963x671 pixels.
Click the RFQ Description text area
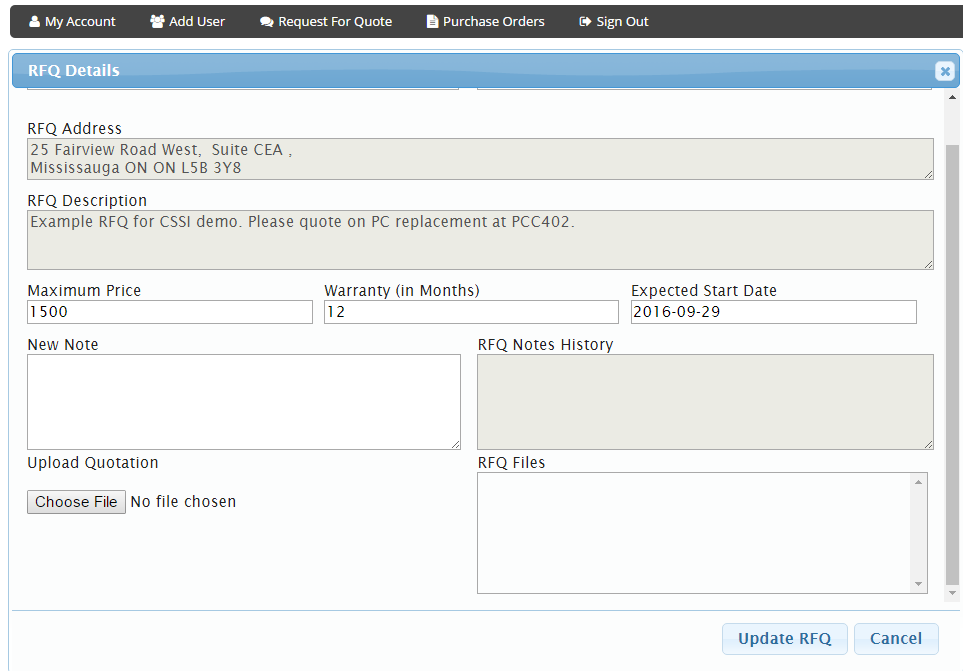480,240
